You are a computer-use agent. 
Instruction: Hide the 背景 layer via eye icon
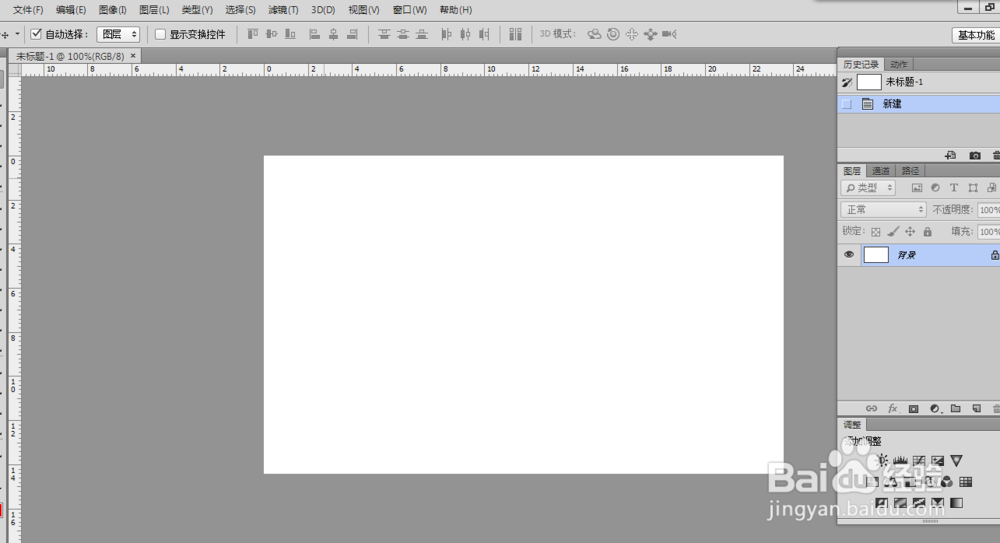(x=849, y=255)
